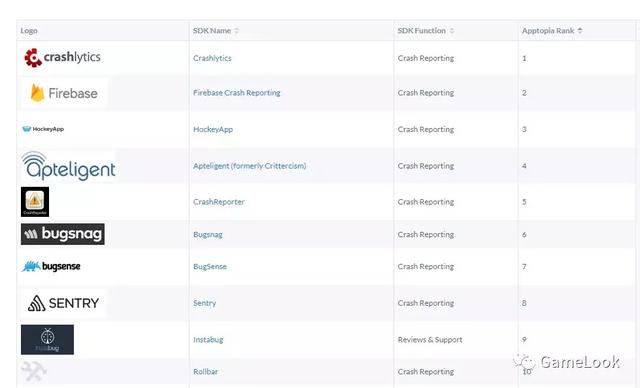Click the SDK Name header text

pyautogui.click(x=212, y=31)
